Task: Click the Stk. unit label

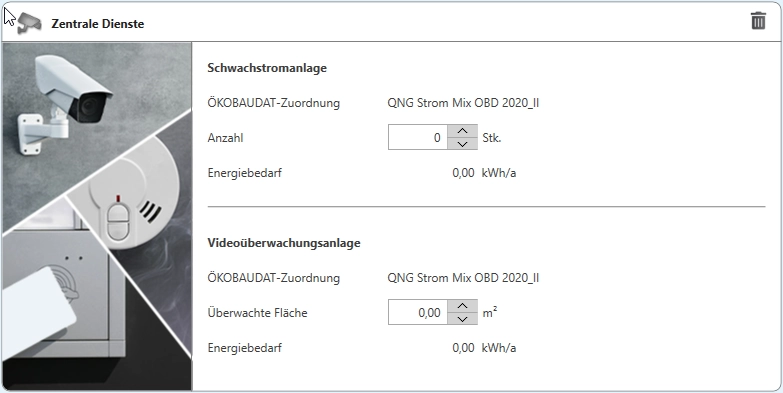Action: point(492,138)
